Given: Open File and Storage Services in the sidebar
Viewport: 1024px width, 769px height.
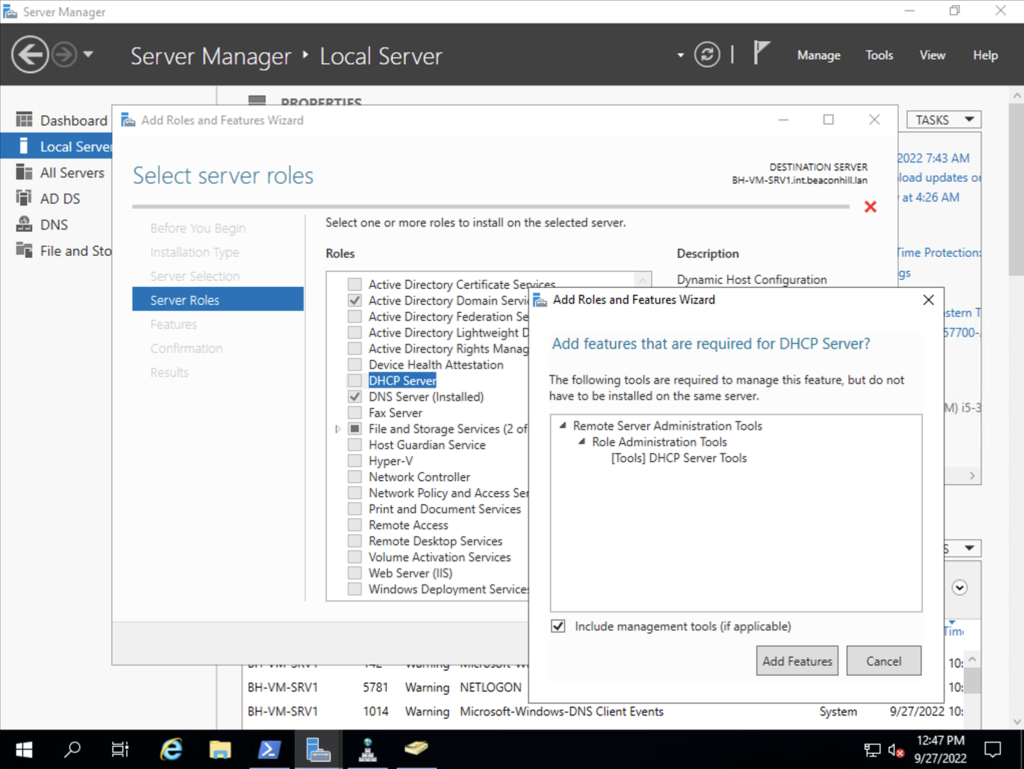Looking at the screenshot, I should coord(63,251).
